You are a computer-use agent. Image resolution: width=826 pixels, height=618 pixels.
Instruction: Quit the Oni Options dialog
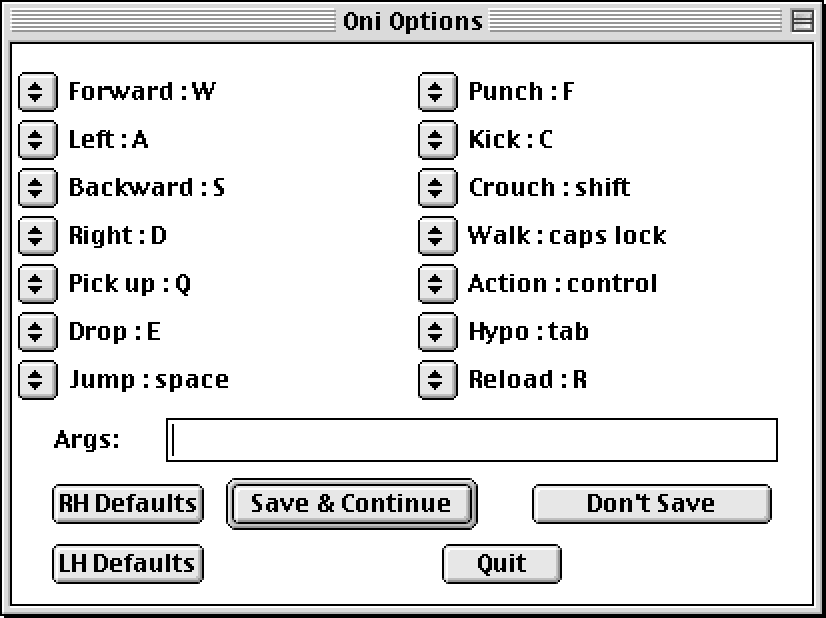[x=501, y=564]
